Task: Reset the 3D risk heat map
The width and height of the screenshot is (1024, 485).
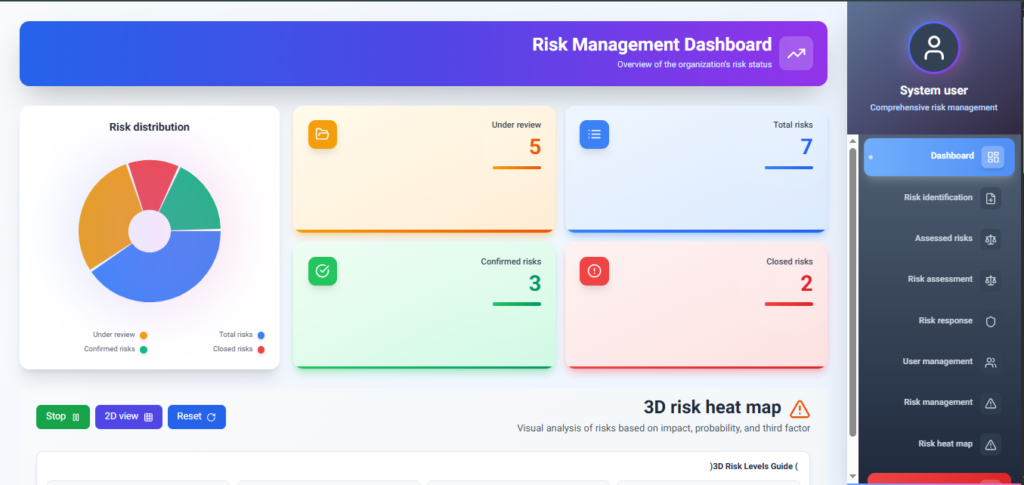Action: point(196,417)
